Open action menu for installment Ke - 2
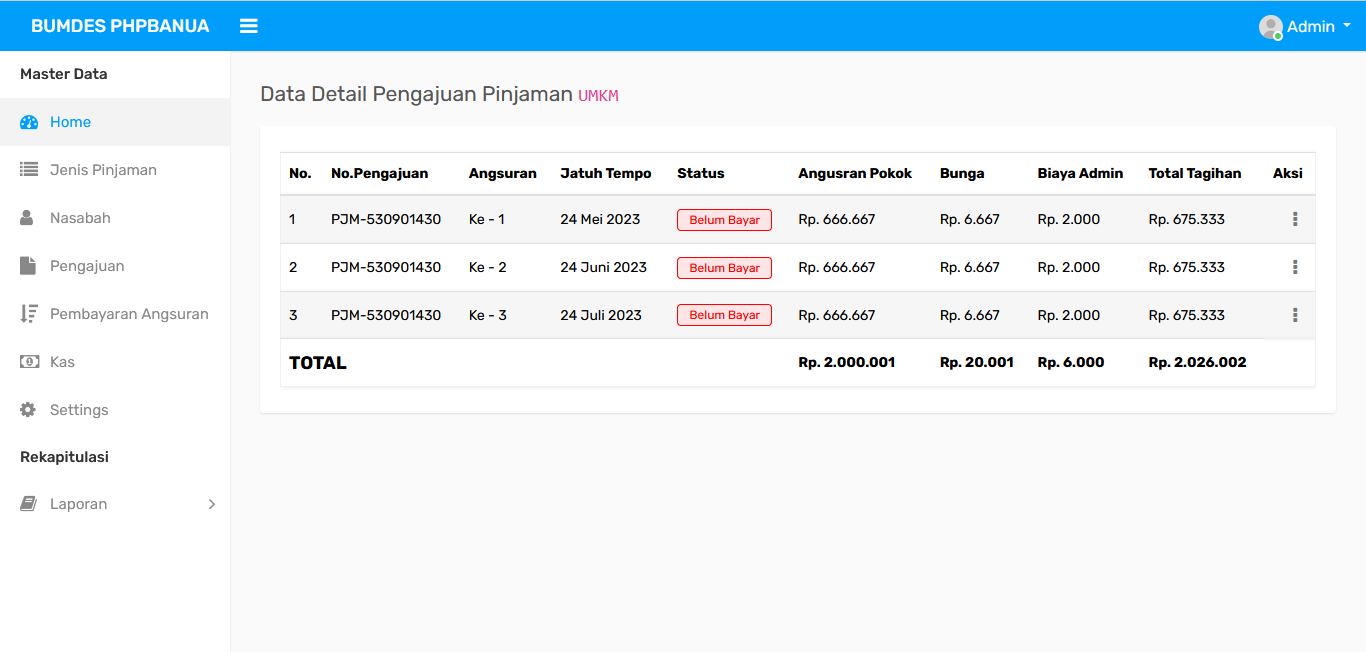This screenshot has height=652, width=1366. [x=1295, y=267]
